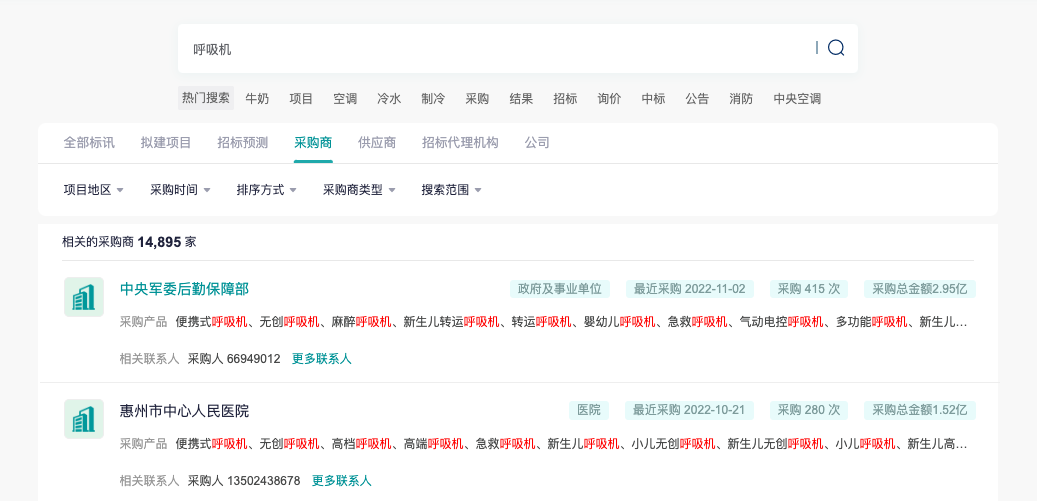The height and width of the screenshot is (501, 1037).
Task: Click 更多联系人 link for 中央军委后勤保障部
Action: (x=321, y=359)
